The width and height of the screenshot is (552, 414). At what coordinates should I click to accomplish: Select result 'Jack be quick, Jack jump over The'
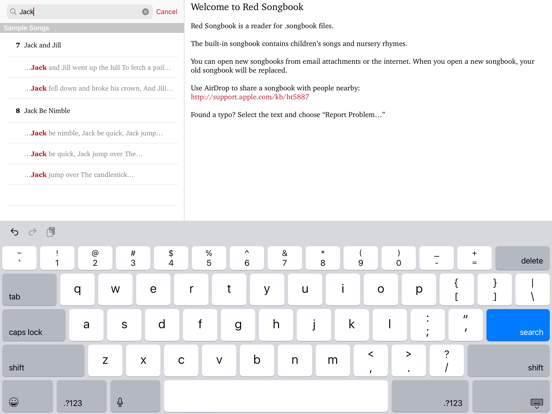[92, 154]
